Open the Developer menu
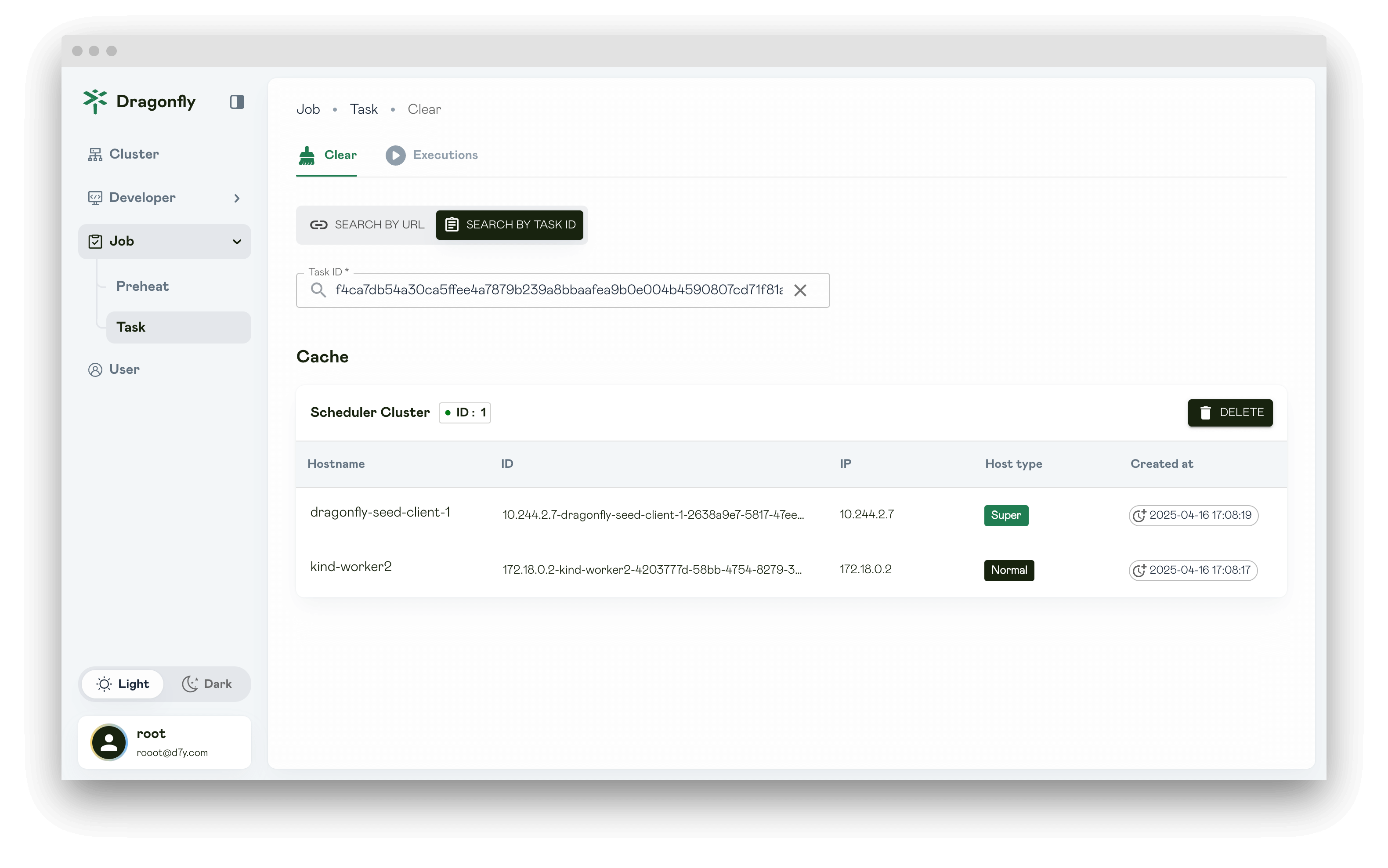The width and height of the screenshot is (1388, 868). point(164,198)
